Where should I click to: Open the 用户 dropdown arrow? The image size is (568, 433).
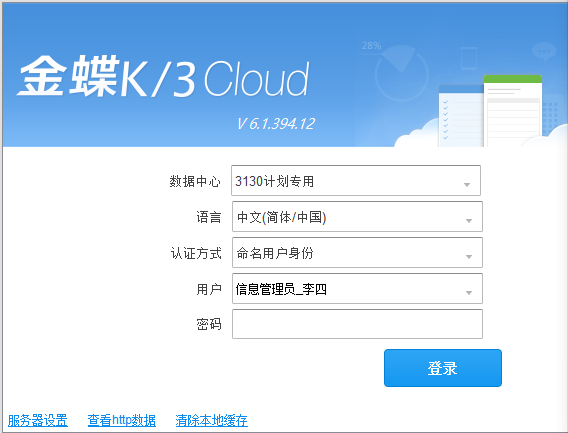tap(469, 292)
